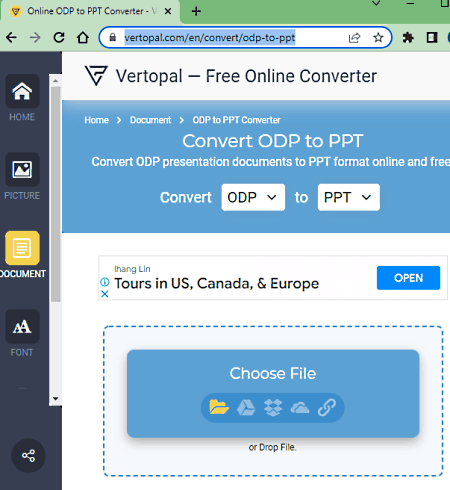Screen dimensions: 450x490
Task: Go back in browser history
Action: 11,37
